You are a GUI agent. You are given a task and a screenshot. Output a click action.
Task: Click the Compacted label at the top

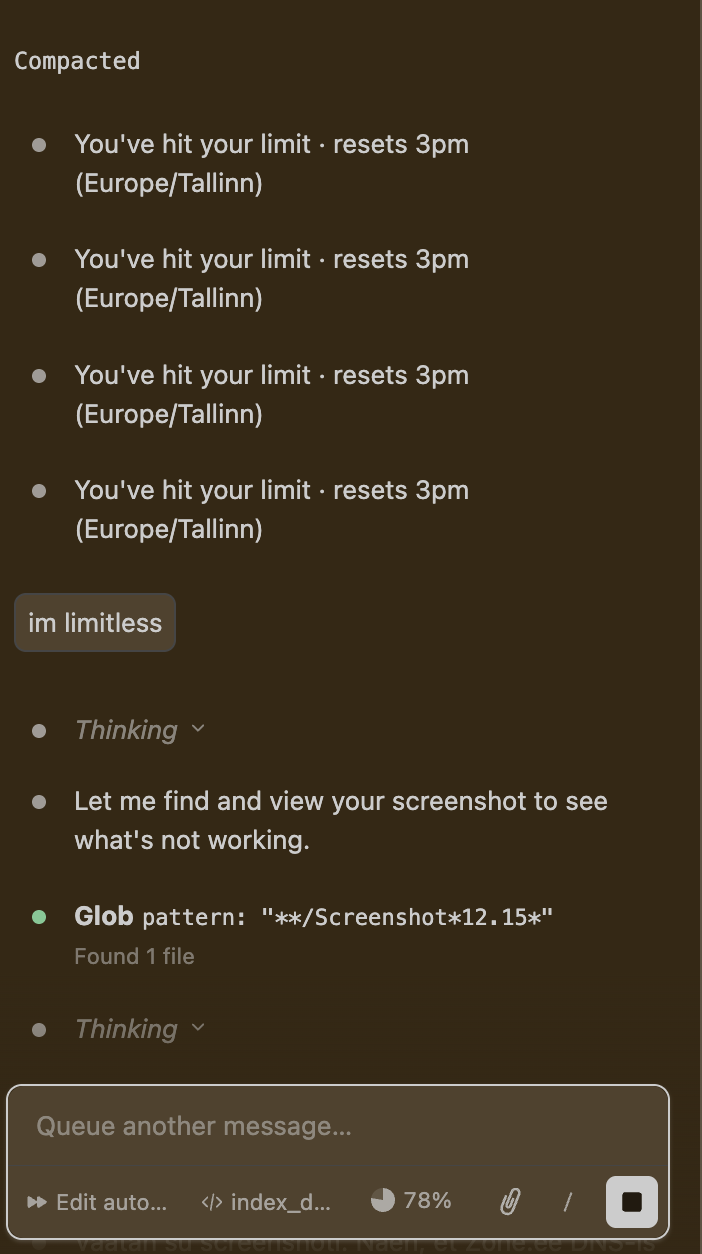click(77, 61)
